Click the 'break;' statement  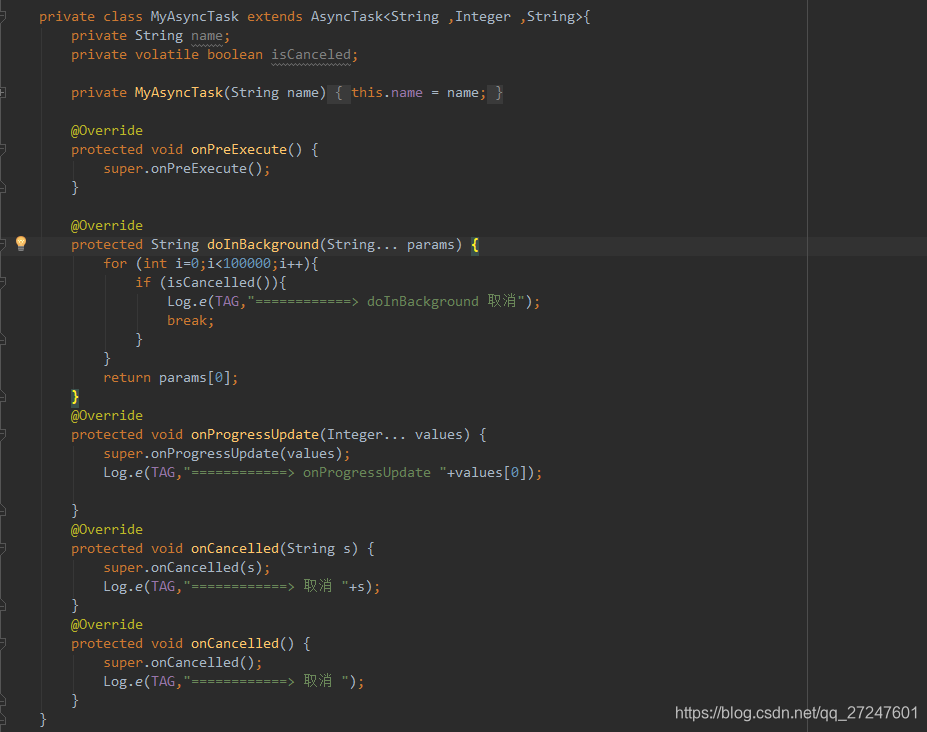pyautogui.click(x=190, y=320)
